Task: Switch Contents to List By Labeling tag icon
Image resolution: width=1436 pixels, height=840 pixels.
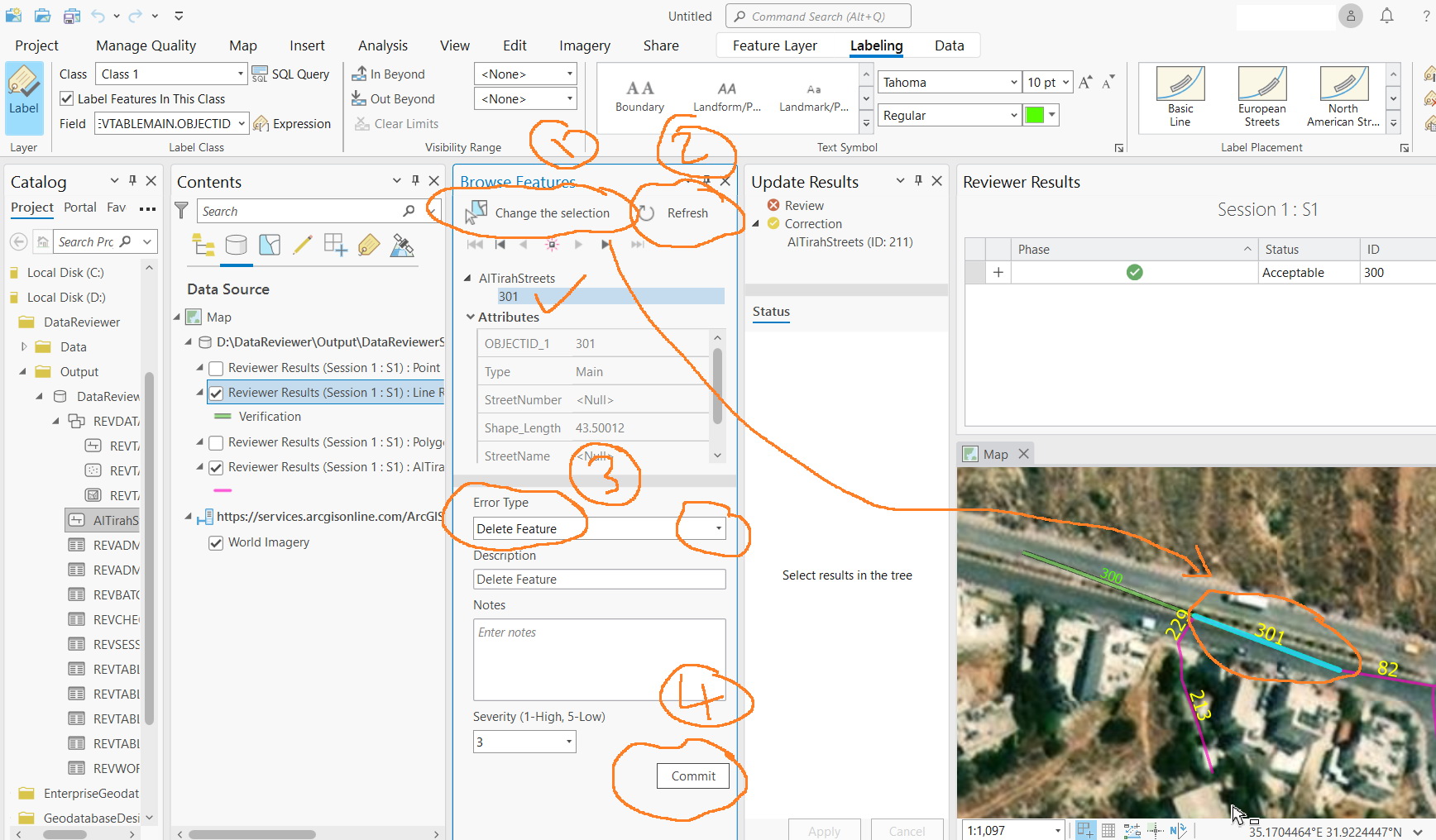Action: (368, 245)
